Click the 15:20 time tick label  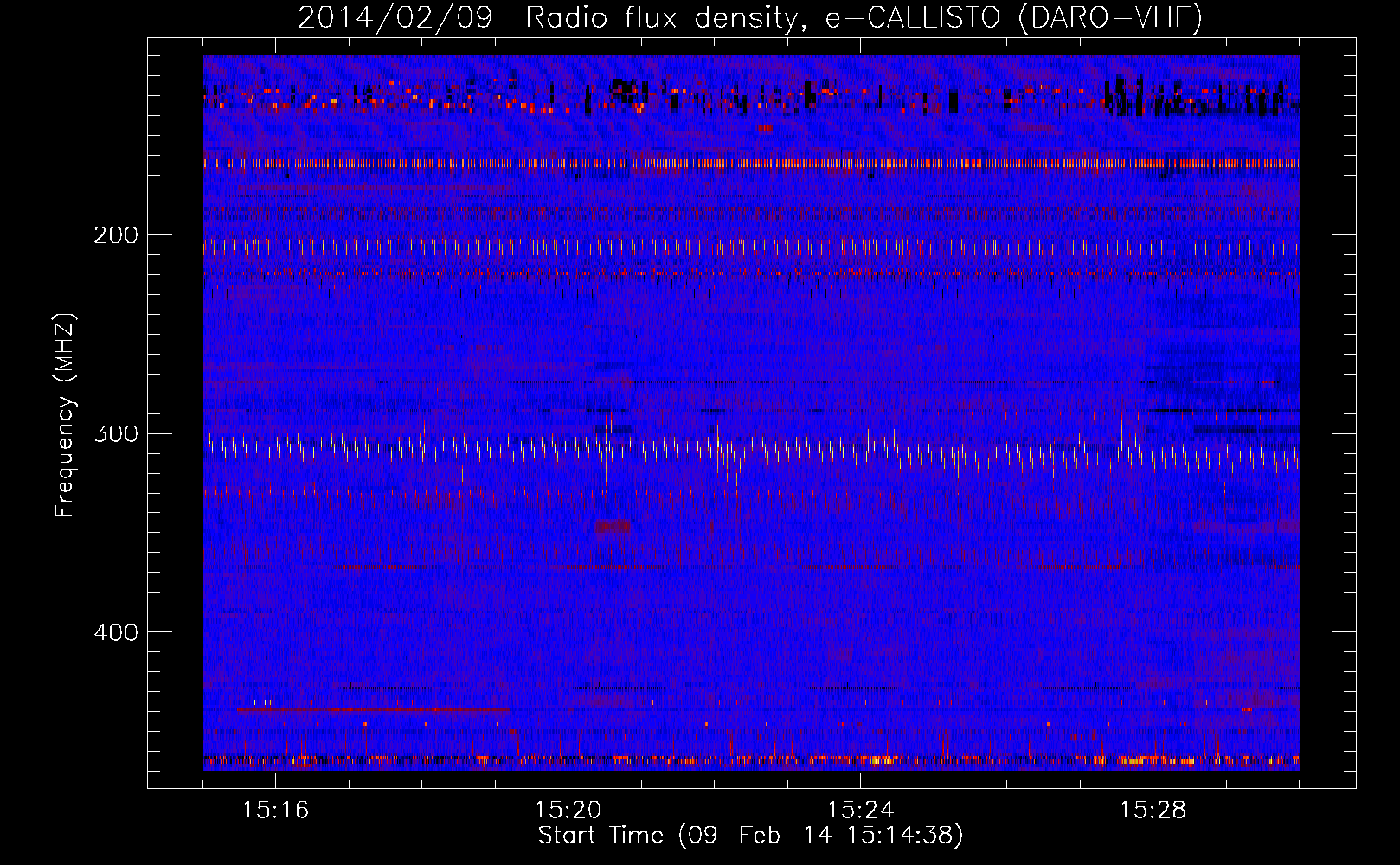coord(568,811)
